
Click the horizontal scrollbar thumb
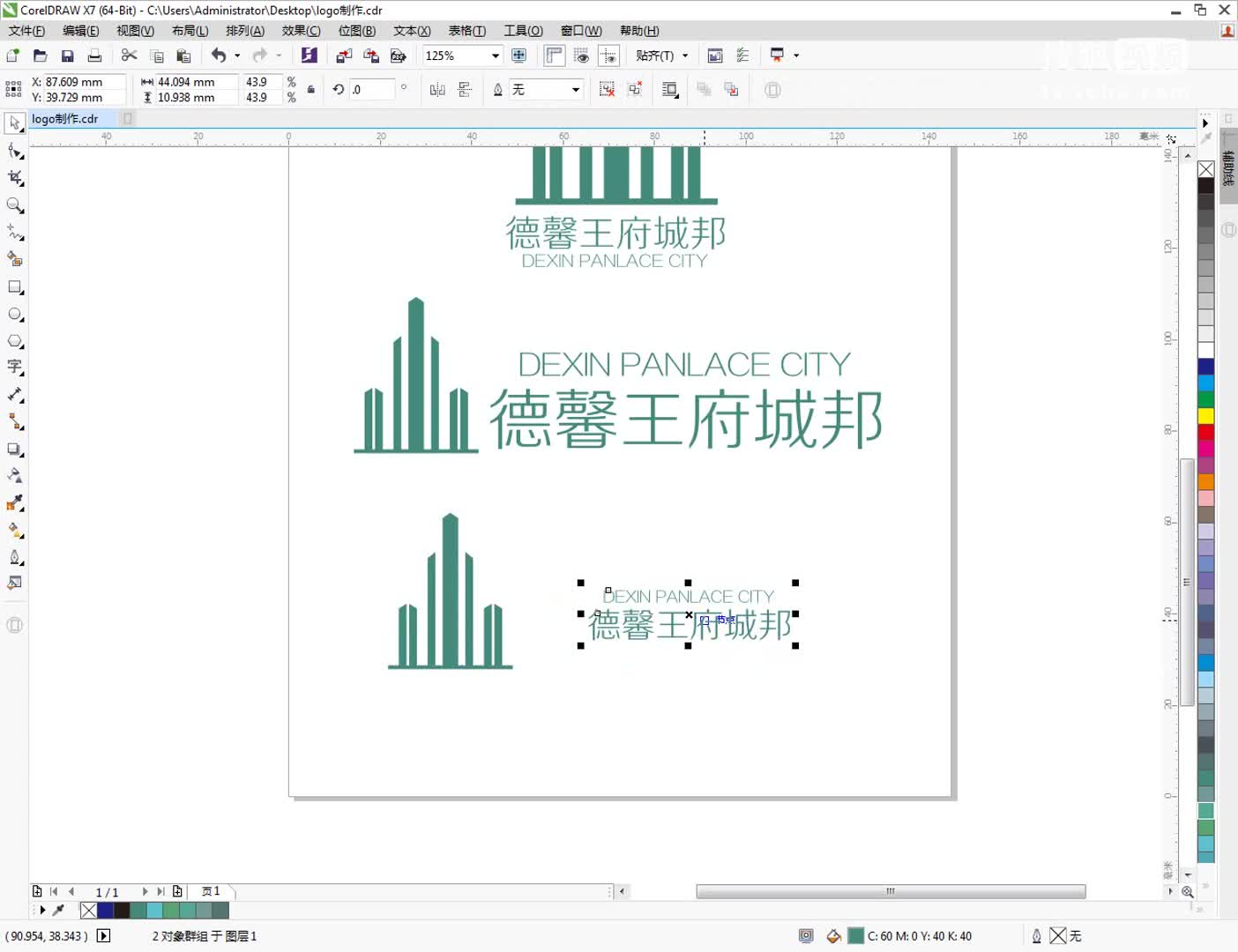[x=891, y=891]
